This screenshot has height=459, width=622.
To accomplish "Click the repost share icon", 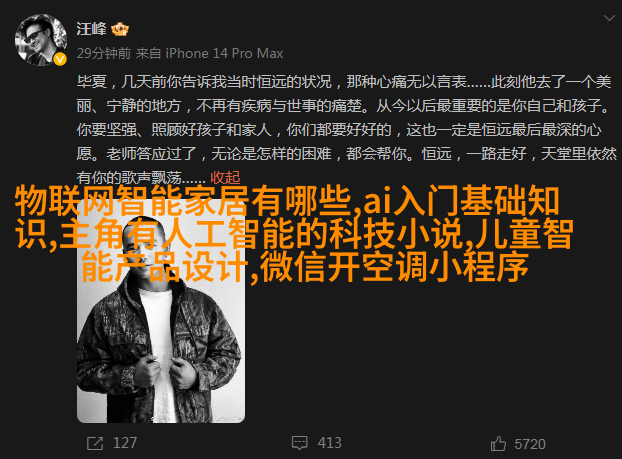I will coord(95,443).
